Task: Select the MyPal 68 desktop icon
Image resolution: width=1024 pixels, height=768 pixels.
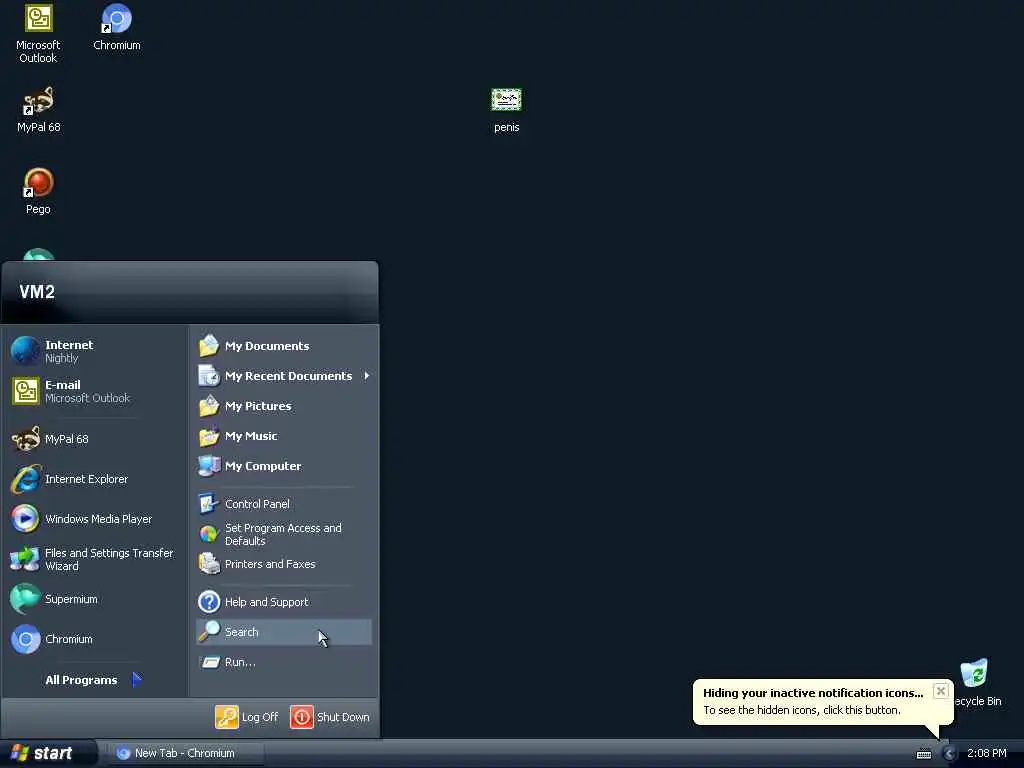Action: (39, 110)
